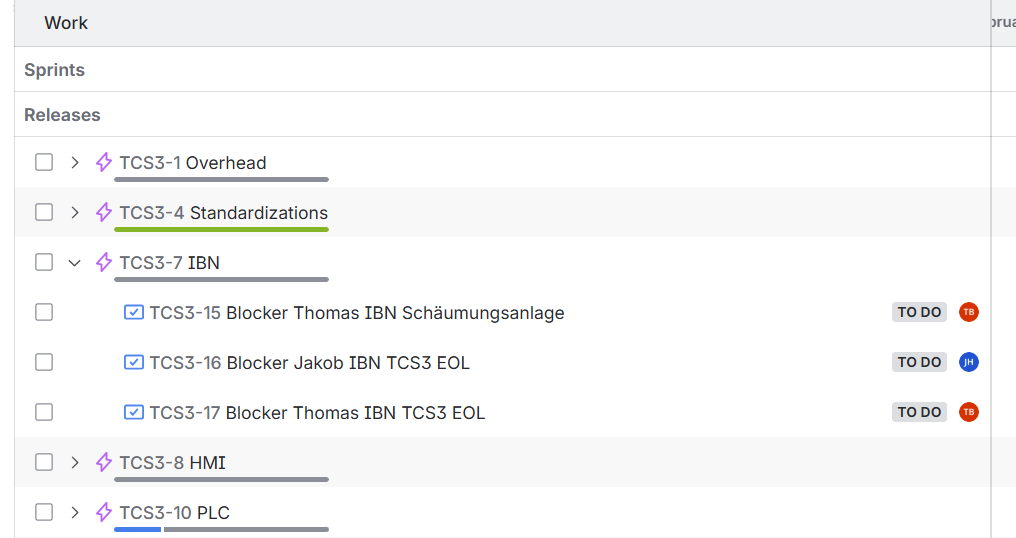This screenshot has height=538, width=1016.
Task: Click the Sprints row header
Action: click(55, 70)
